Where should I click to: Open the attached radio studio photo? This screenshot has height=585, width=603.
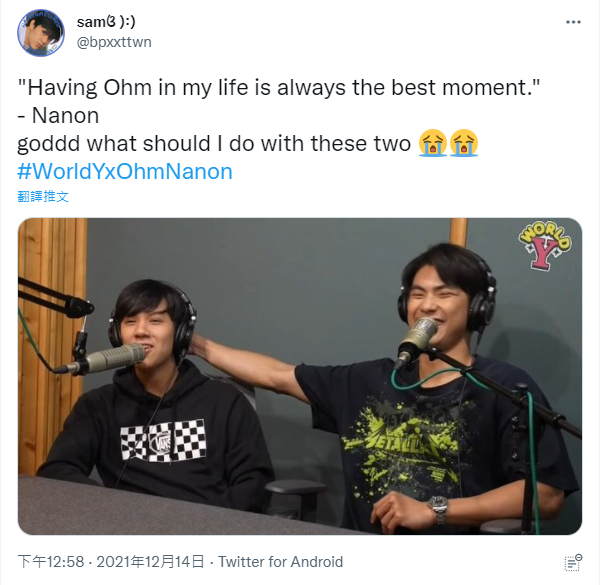click(300, 376)
